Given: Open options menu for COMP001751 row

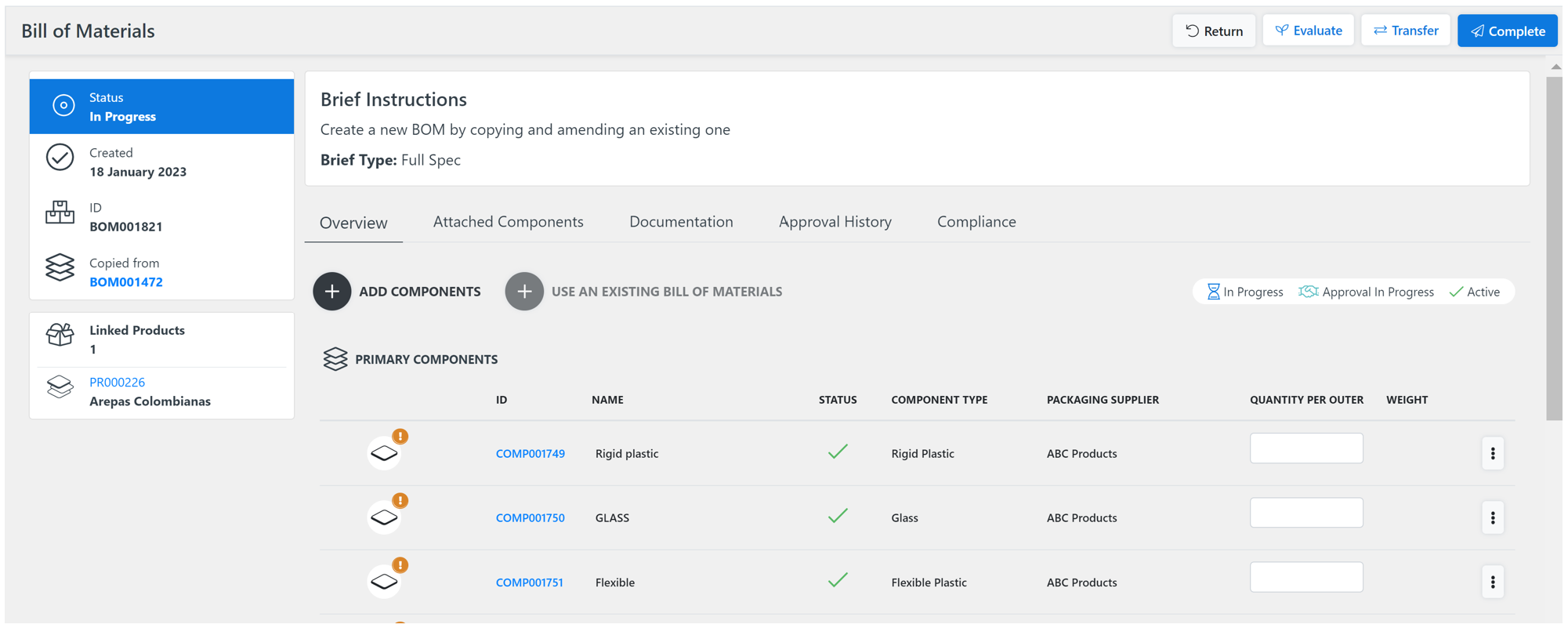Looking at the screenshot, I should click(1493, 583).
